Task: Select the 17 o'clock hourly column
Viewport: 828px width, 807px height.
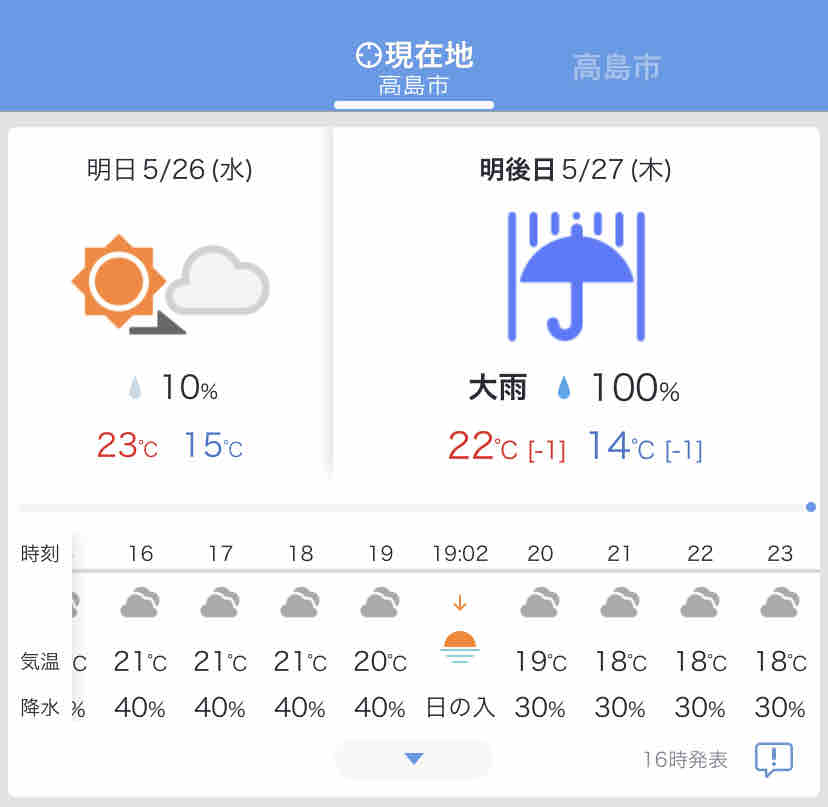Action: click(x=220, y=630)
